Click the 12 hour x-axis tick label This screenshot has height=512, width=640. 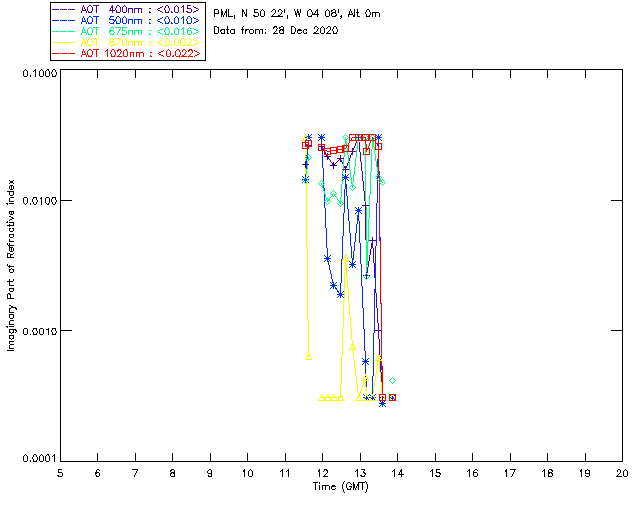(322, 472)
